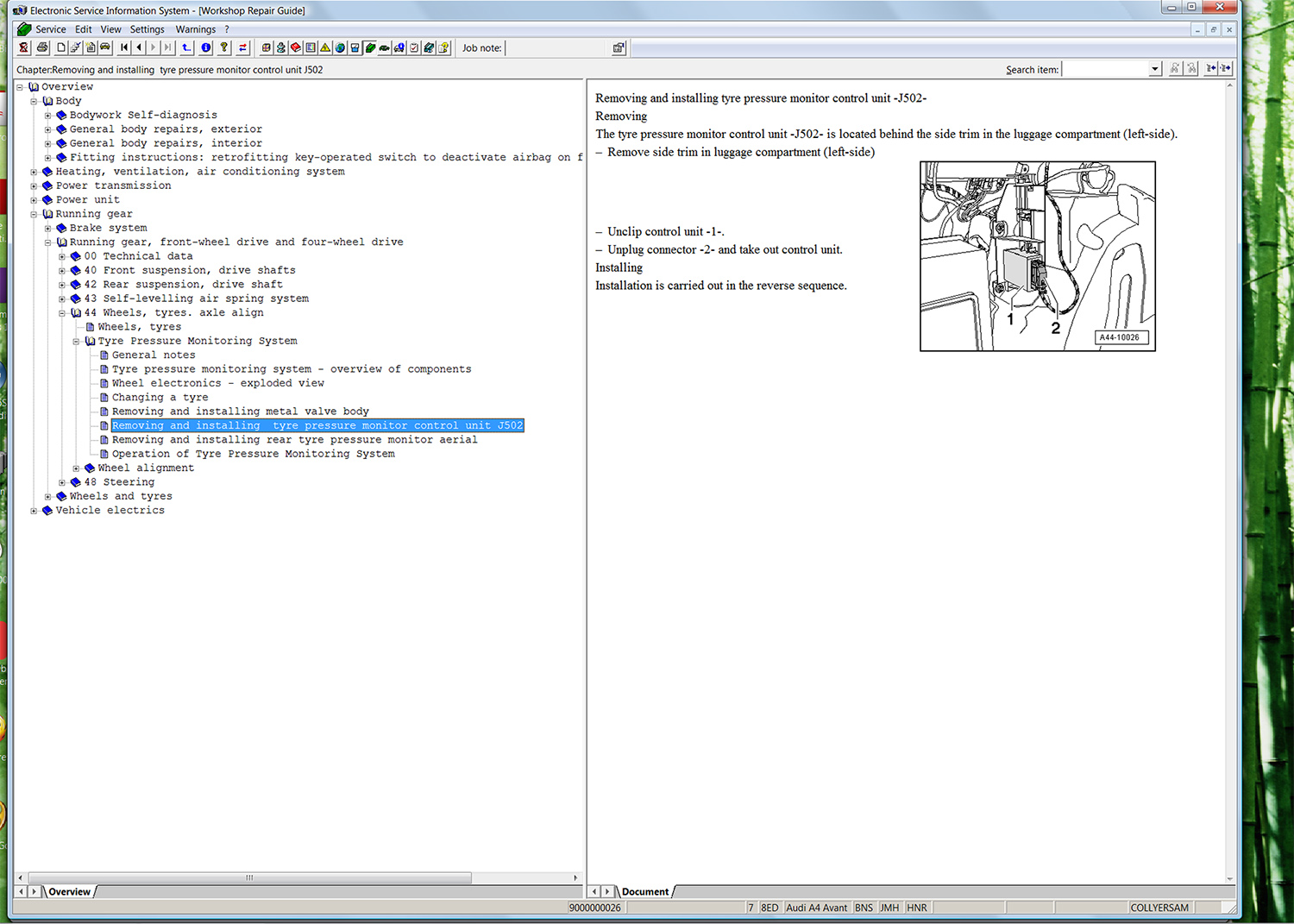Expand the Wheel alignment node
The image size is (1294, 924).
click(76, 468)
